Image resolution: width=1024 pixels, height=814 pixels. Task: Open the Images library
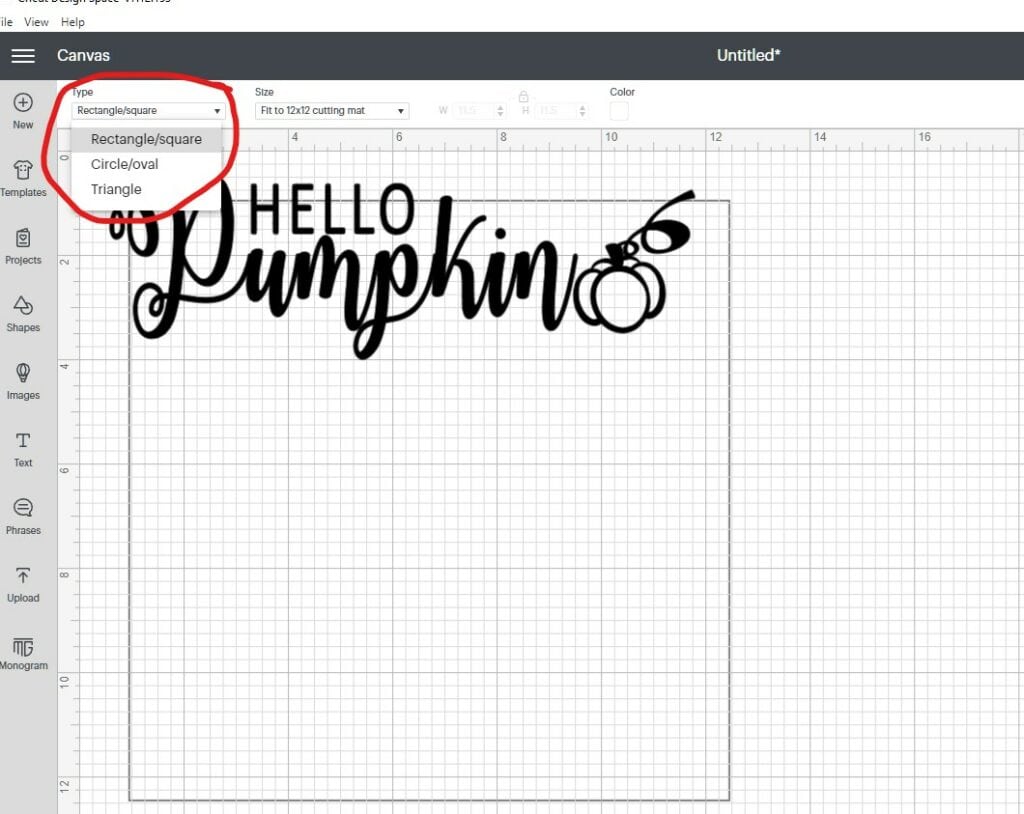(x=23, y=382)
